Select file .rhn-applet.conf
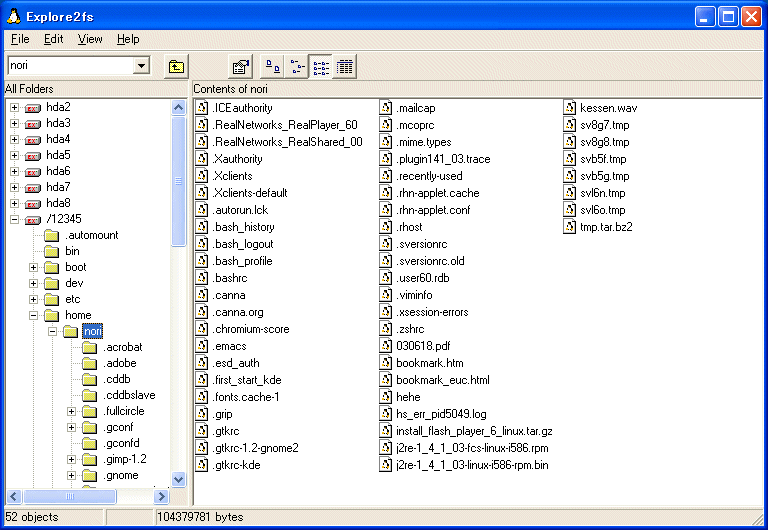The width and height of the screenshot is (768, 530). point(433,210)
